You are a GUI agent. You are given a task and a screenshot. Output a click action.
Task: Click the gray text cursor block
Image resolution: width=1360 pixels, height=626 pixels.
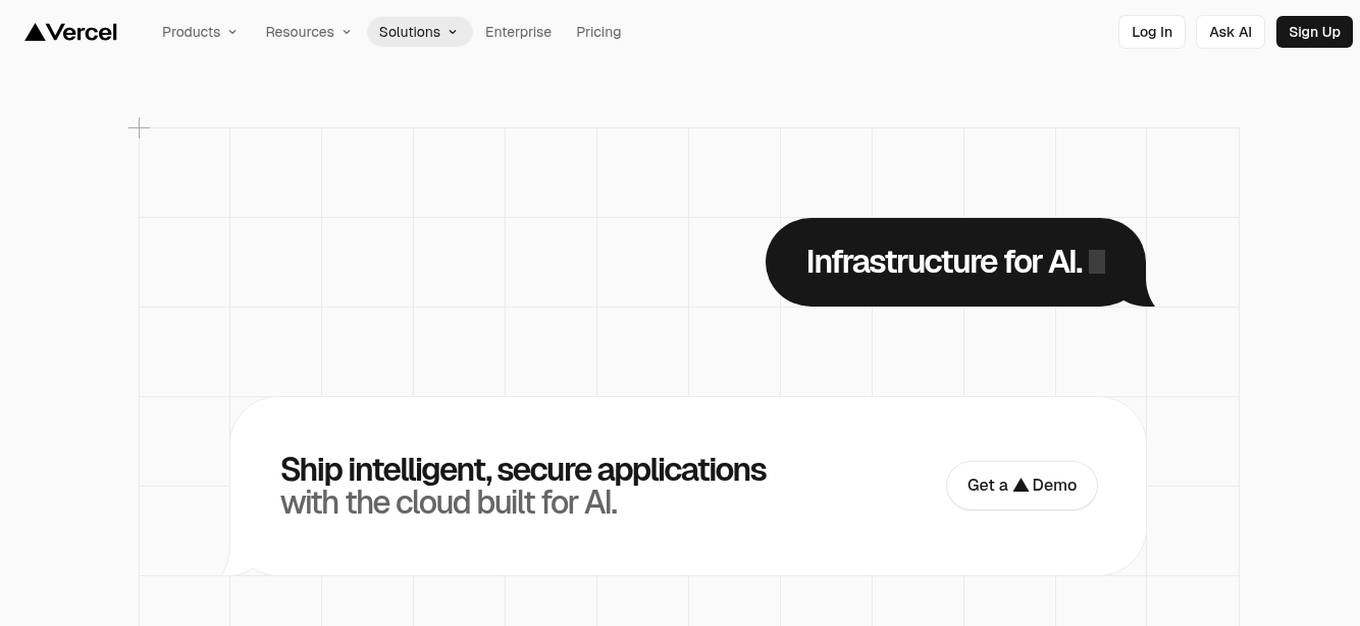point(1097,262)
